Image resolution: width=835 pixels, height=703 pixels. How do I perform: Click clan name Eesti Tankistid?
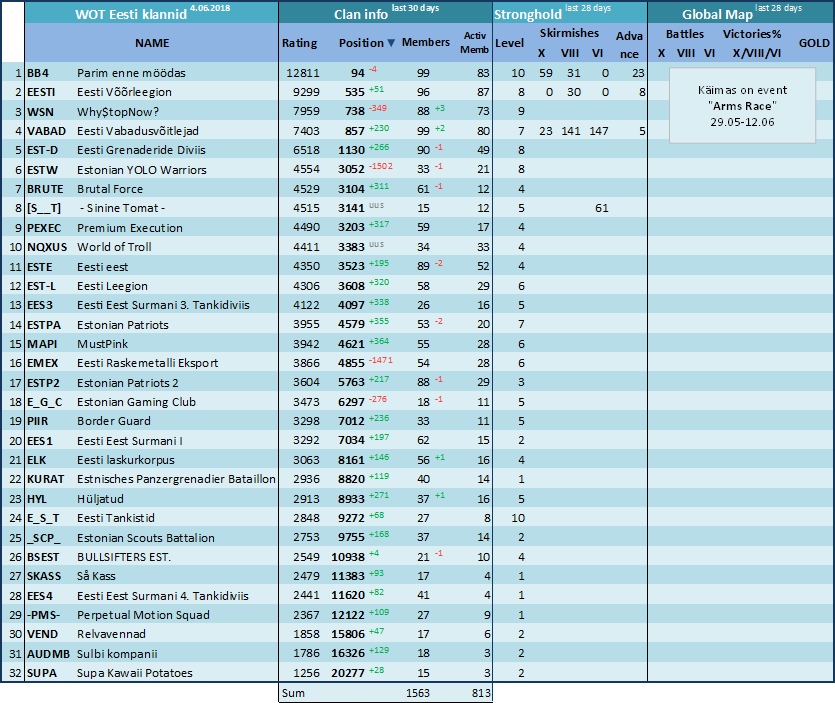tap(116, 518)
